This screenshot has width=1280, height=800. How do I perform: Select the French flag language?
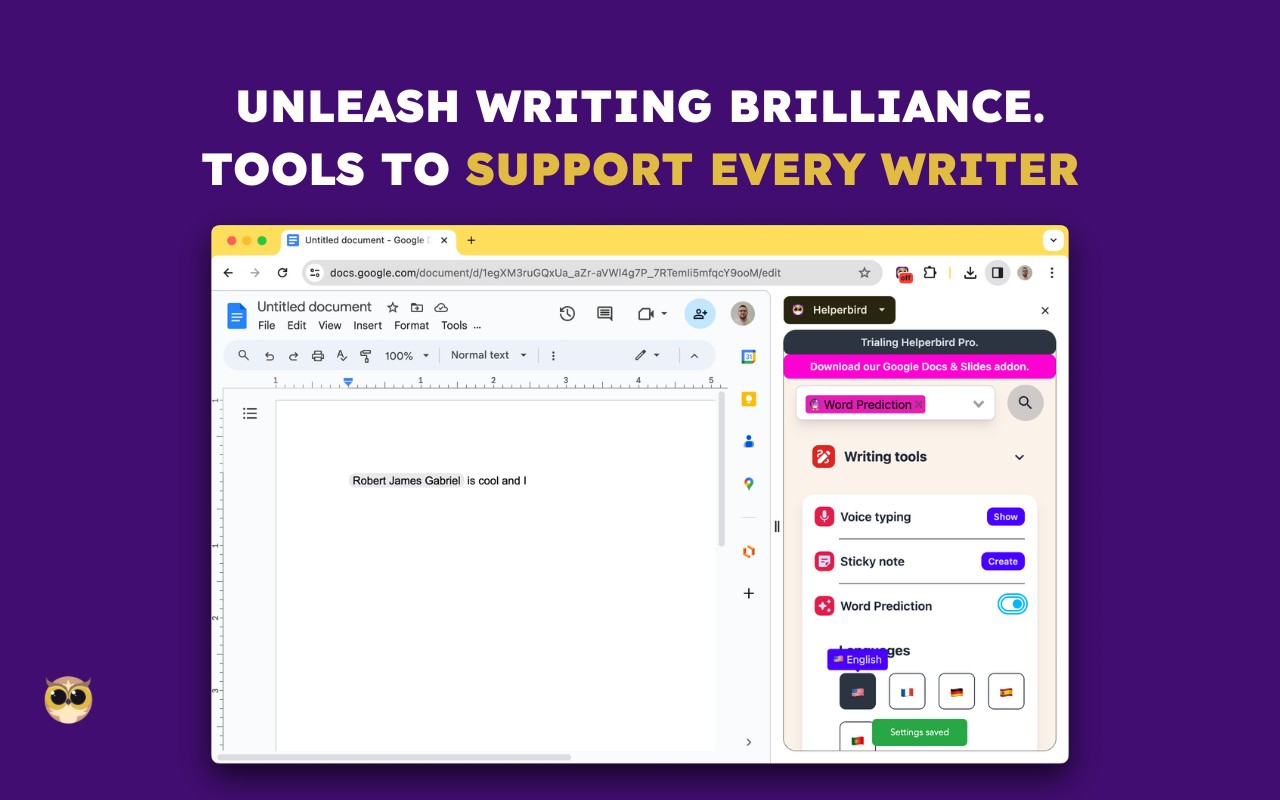(907, 691)
